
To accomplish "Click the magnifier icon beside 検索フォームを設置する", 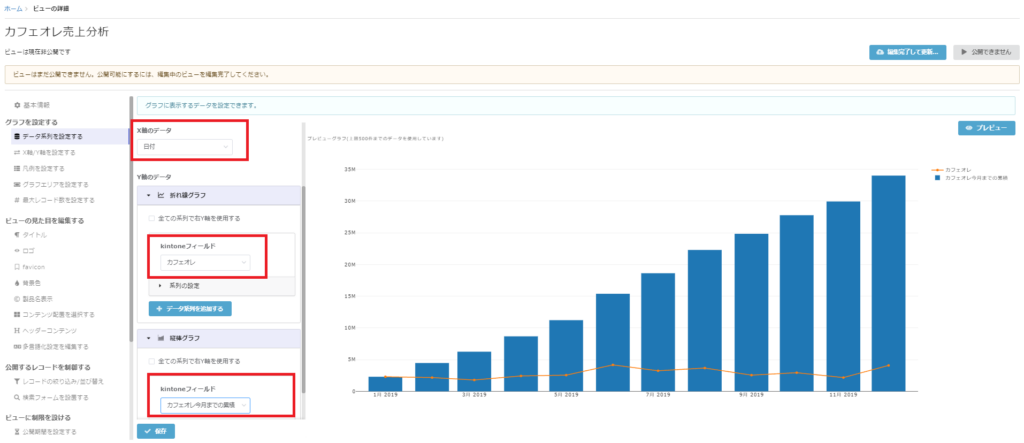I will click(x=17, y=397).
